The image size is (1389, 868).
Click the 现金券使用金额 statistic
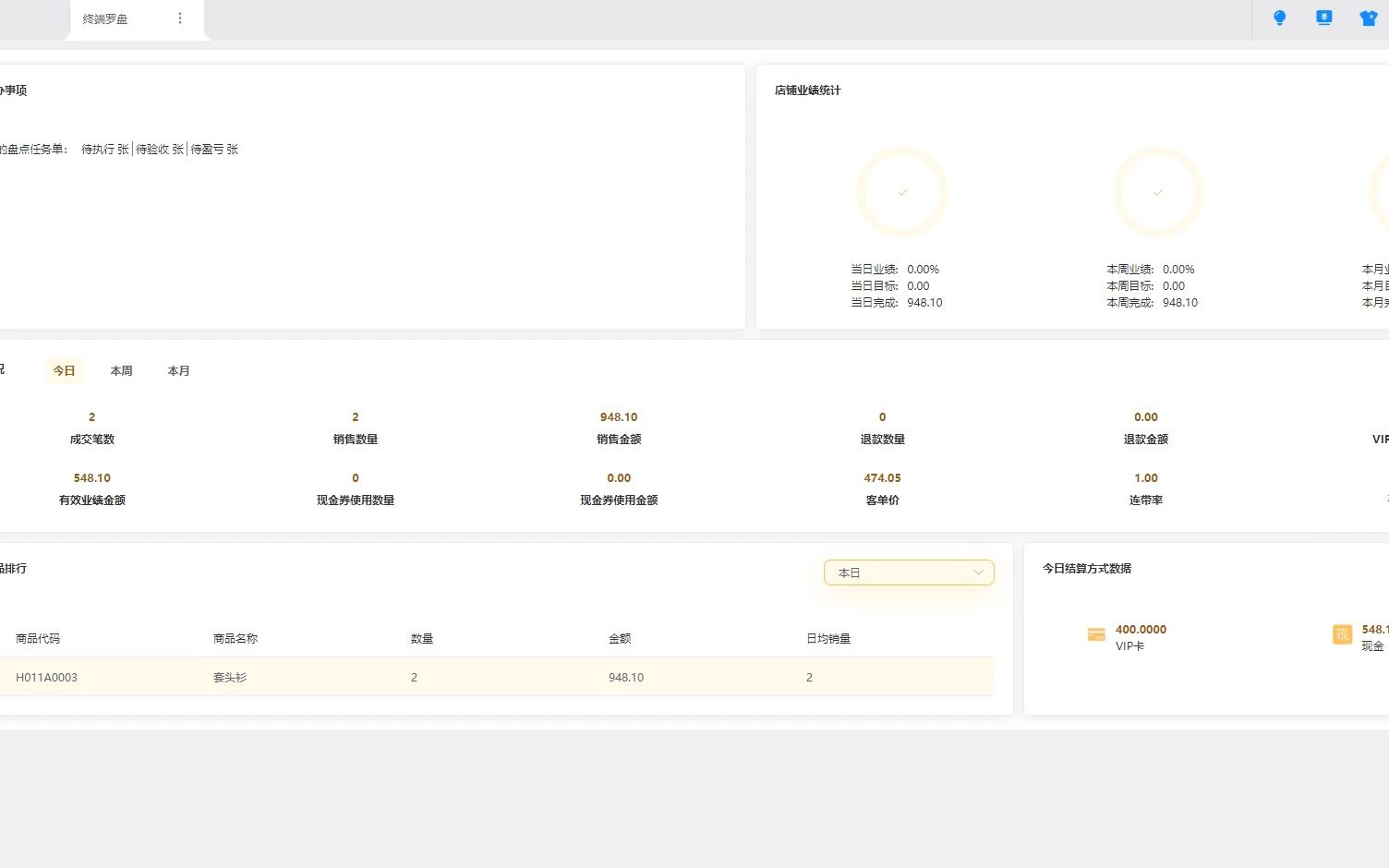(619, 489)
